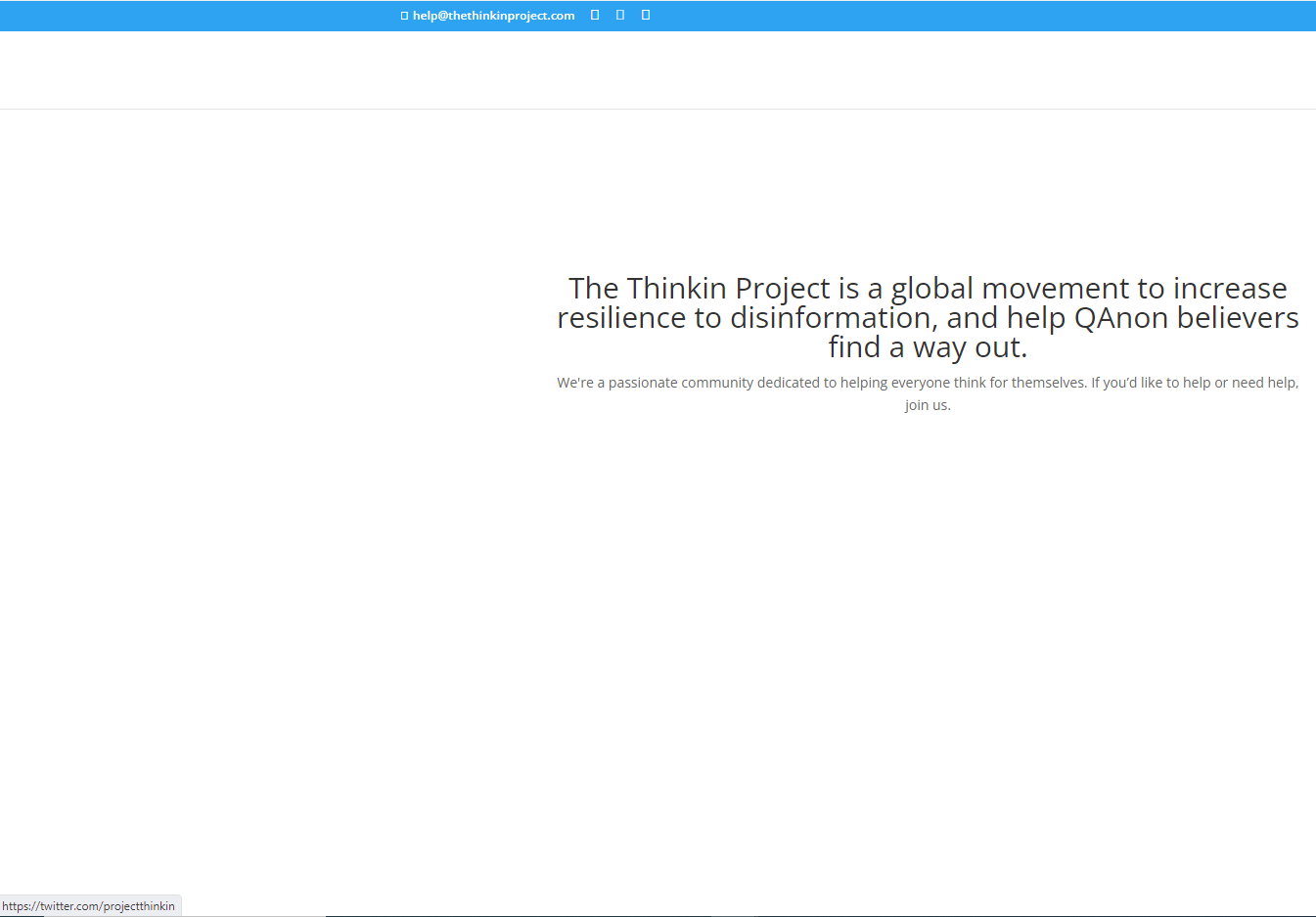Open the first social icon right of the email

click(595, 15)
